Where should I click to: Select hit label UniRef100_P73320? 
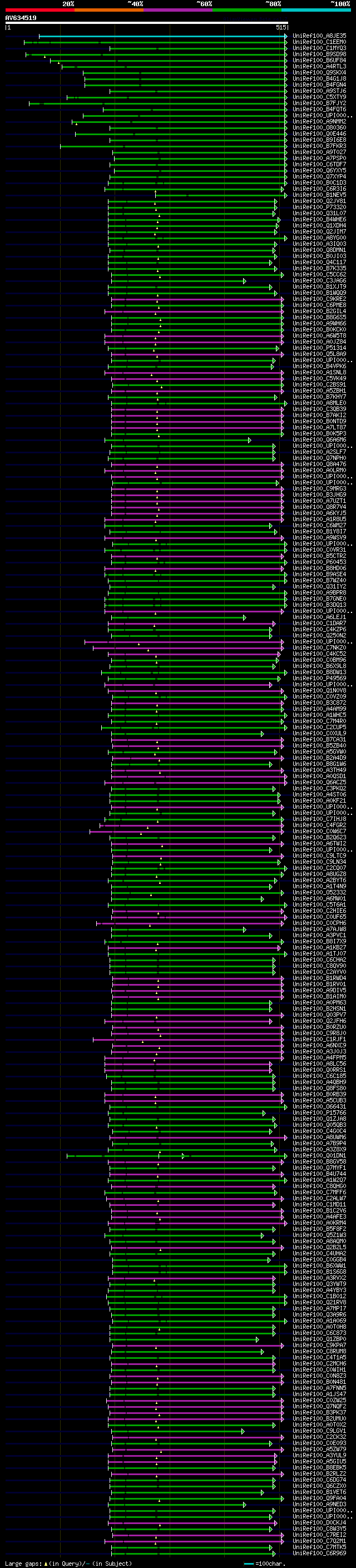pos(319,207)
